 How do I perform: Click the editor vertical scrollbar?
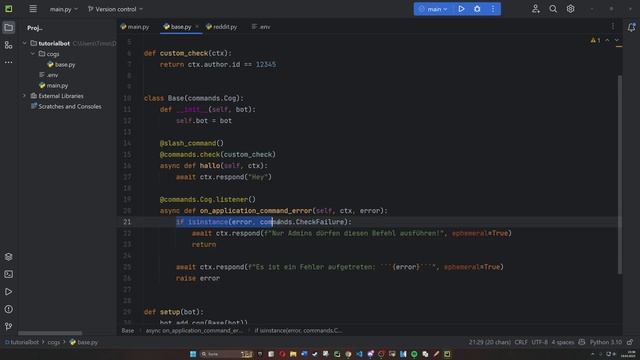point(620,175)
